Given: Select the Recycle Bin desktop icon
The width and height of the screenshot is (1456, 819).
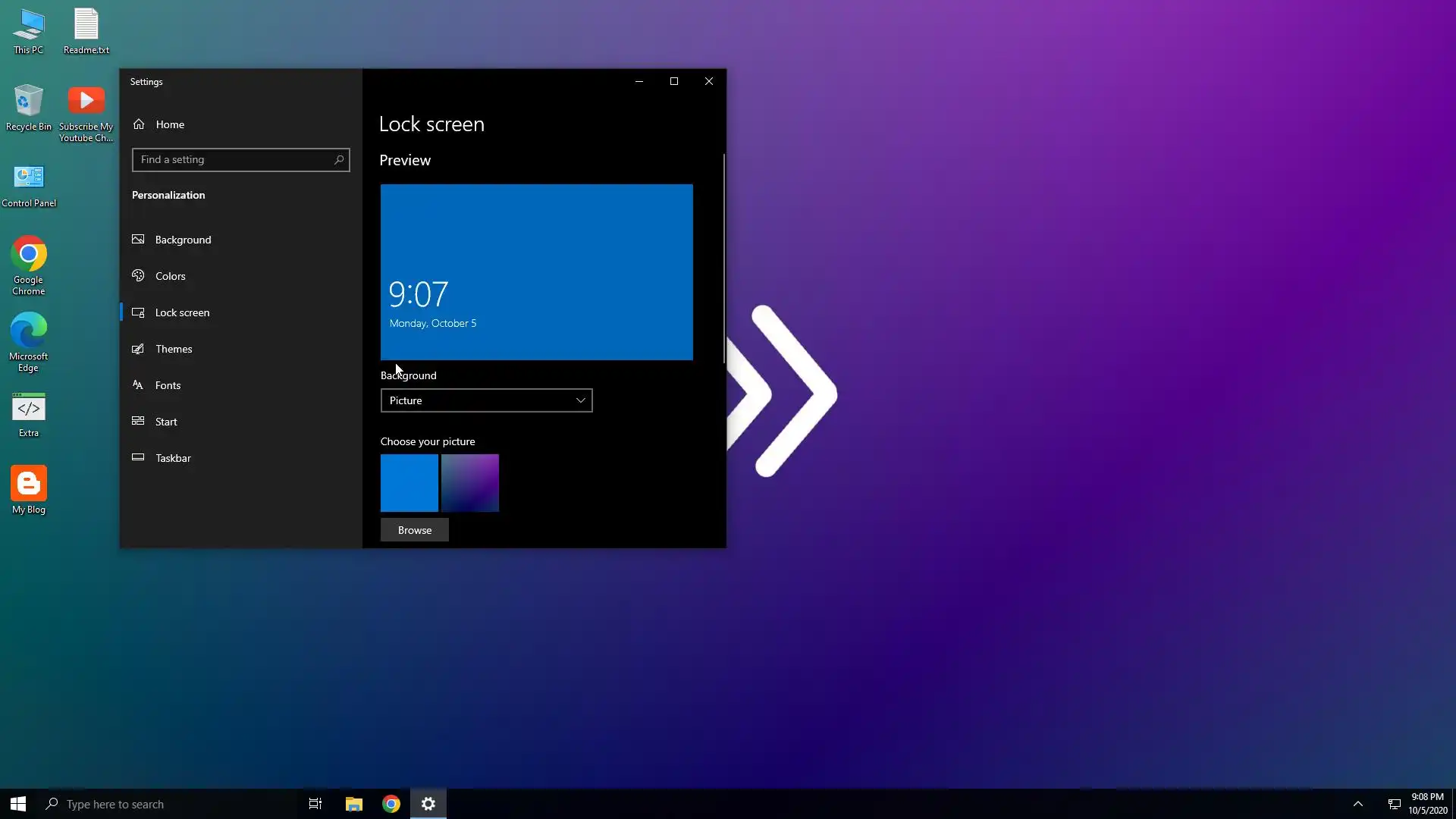Looking at the screenshot, I should (x=29, y=102).
